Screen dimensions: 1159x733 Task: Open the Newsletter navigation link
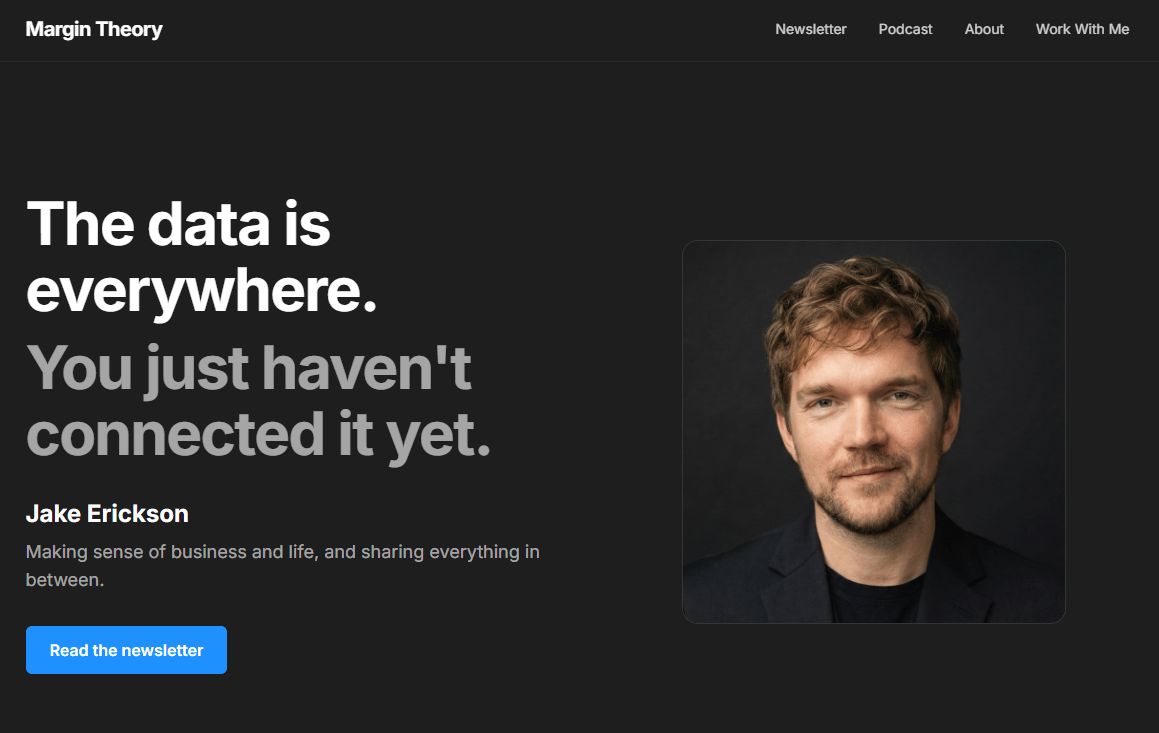(x=811, y=30)
